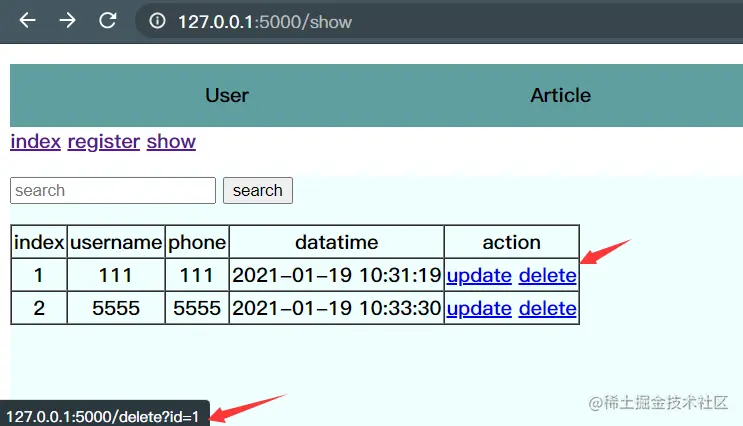Select the datetime '2021-01-19 10:33:30' cell
This screenshot has height=426, width=743.
pyautogui.click(x=336, y=308)
